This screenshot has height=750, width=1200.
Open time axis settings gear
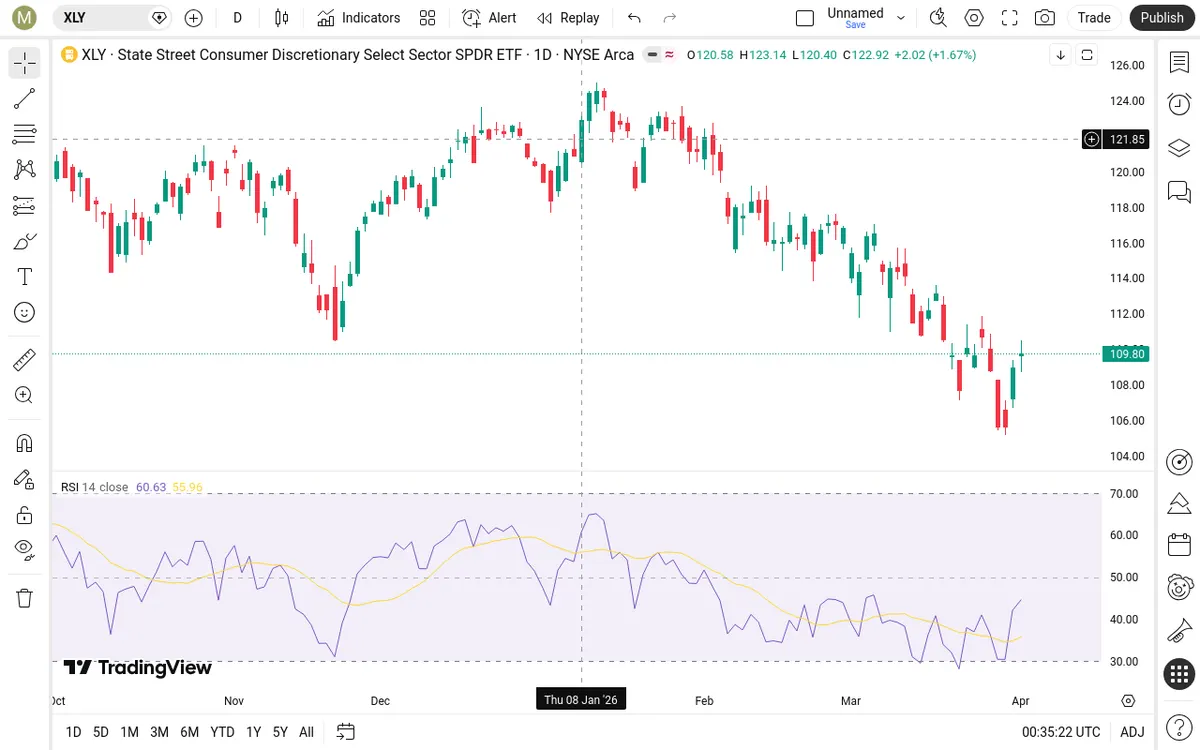click(1128, 701)
